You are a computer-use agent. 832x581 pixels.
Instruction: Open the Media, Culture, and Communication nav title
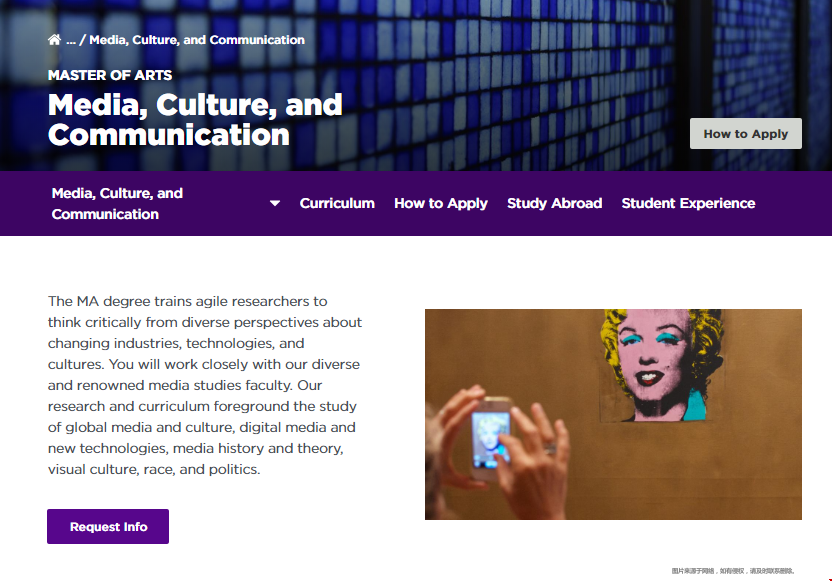tap(117, 203)
